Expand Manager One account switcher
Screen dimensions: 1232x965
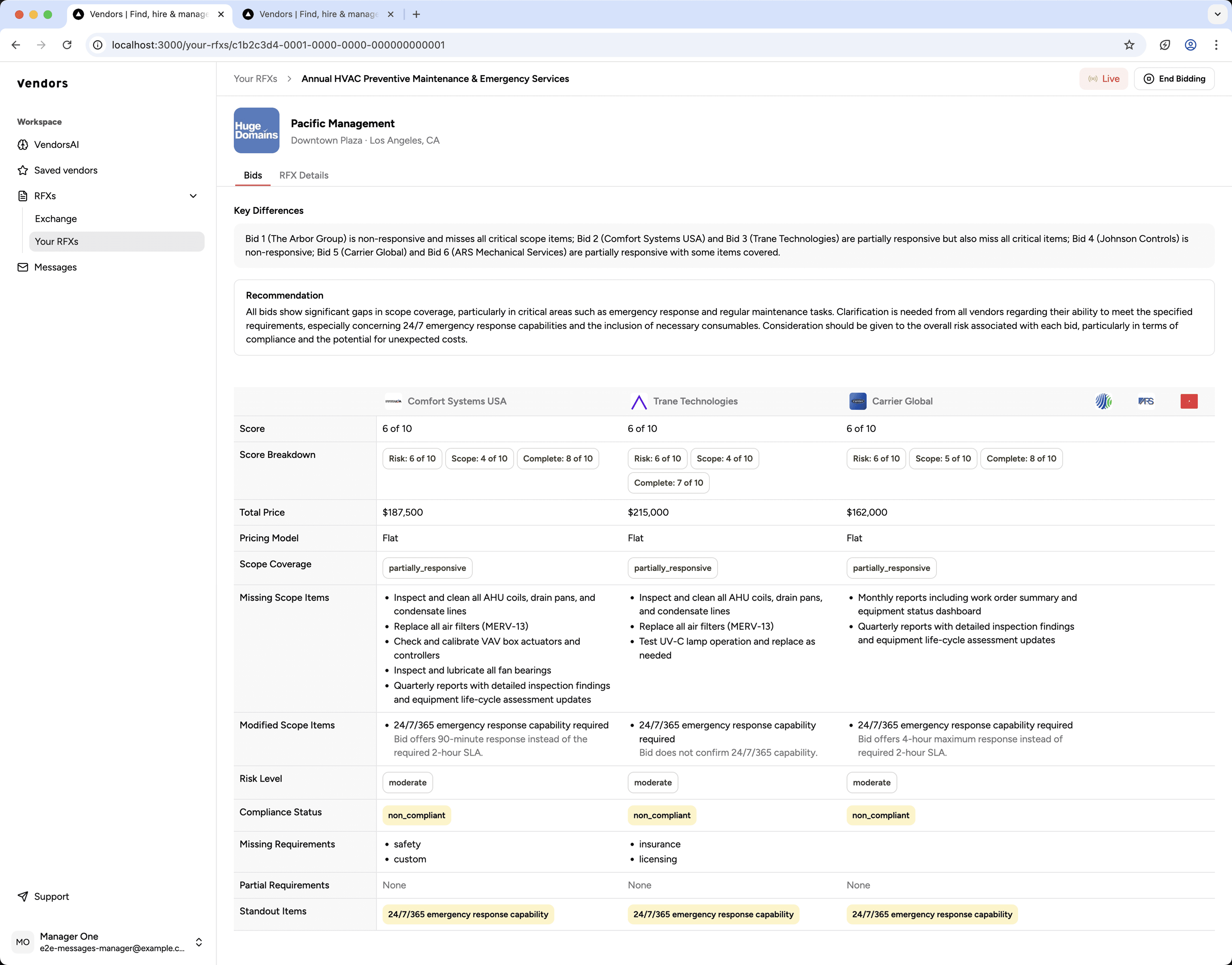tap(199, 942)
